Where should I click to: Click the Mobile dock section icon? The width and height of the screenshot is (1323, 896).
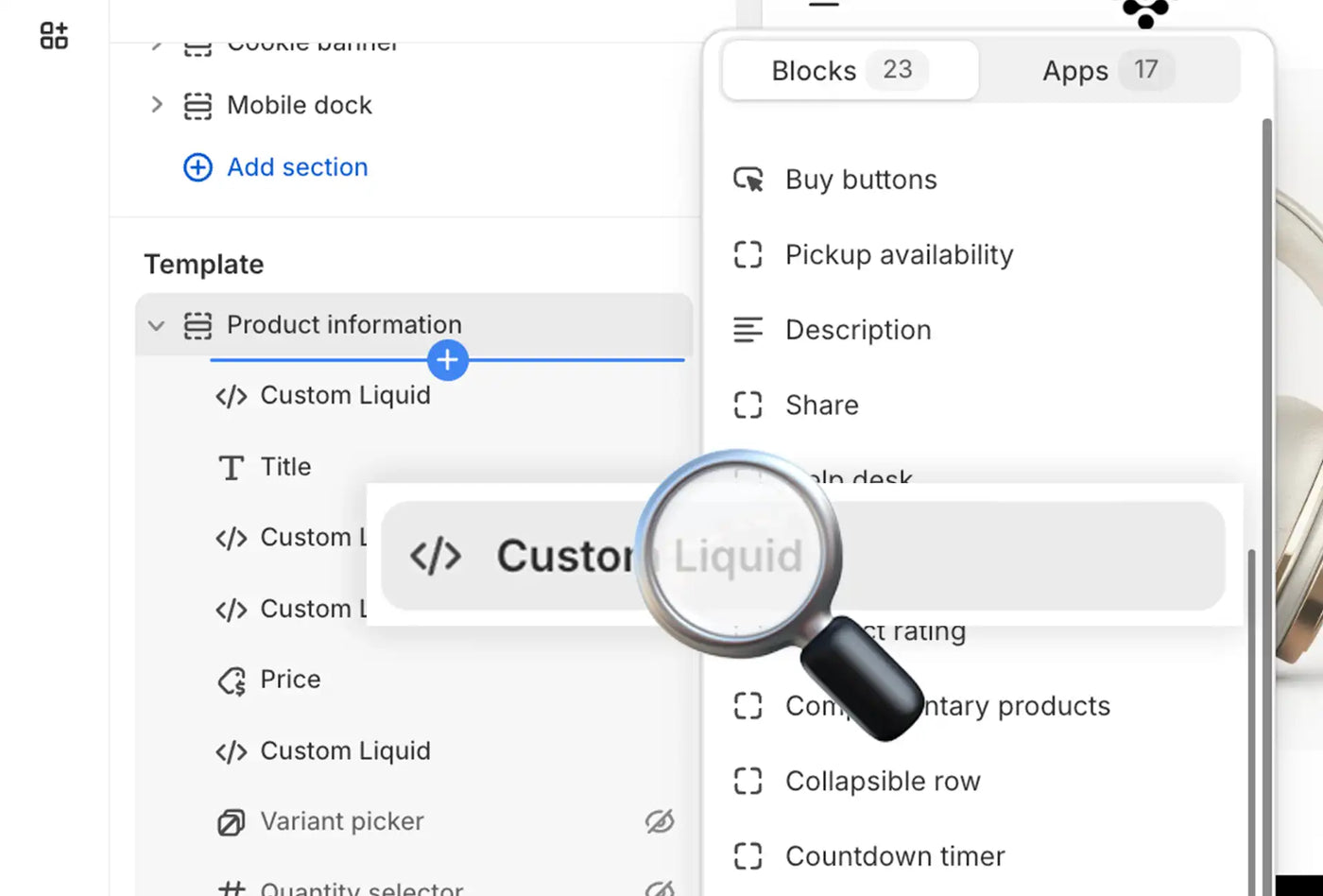click(x=198, y=106)
